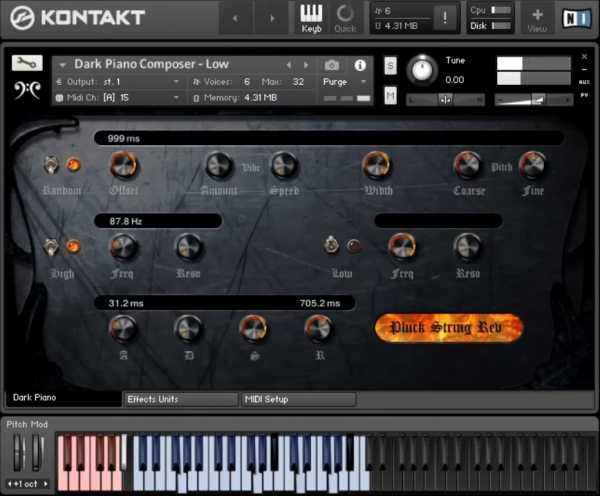Screen dimensions: 600x496
Task: Switch to the Dark Piano tab
Action: pyautogui.click(x=63, y=398)
